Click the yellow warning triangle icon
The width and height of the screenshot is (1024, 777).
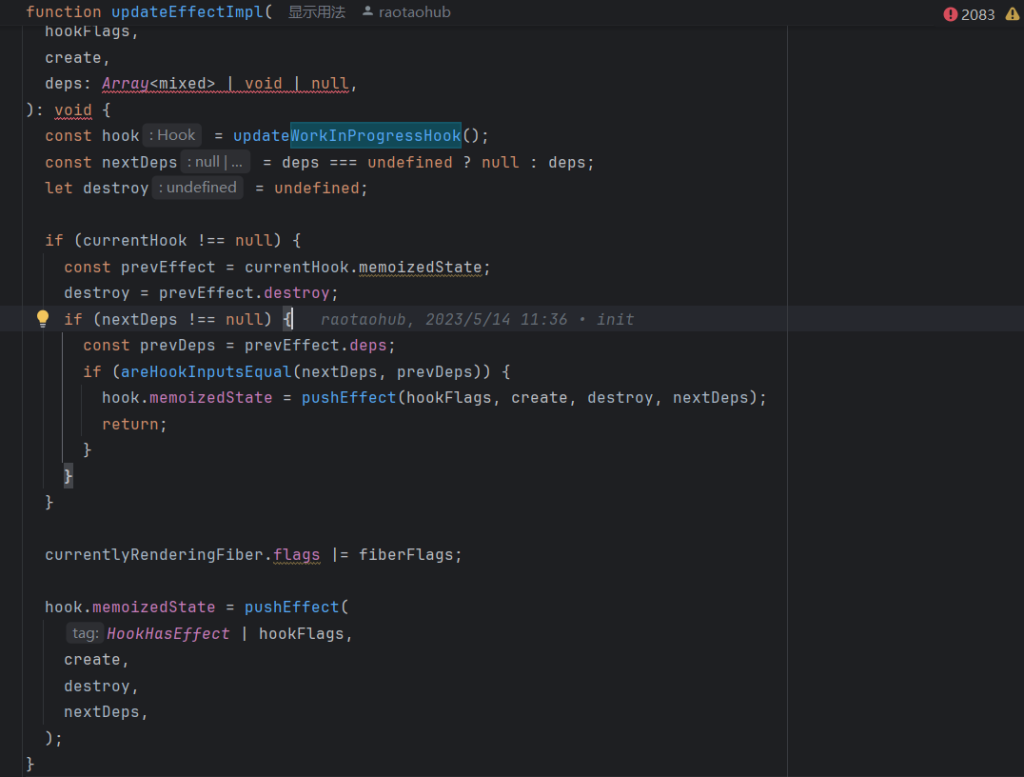(1012, 14)
